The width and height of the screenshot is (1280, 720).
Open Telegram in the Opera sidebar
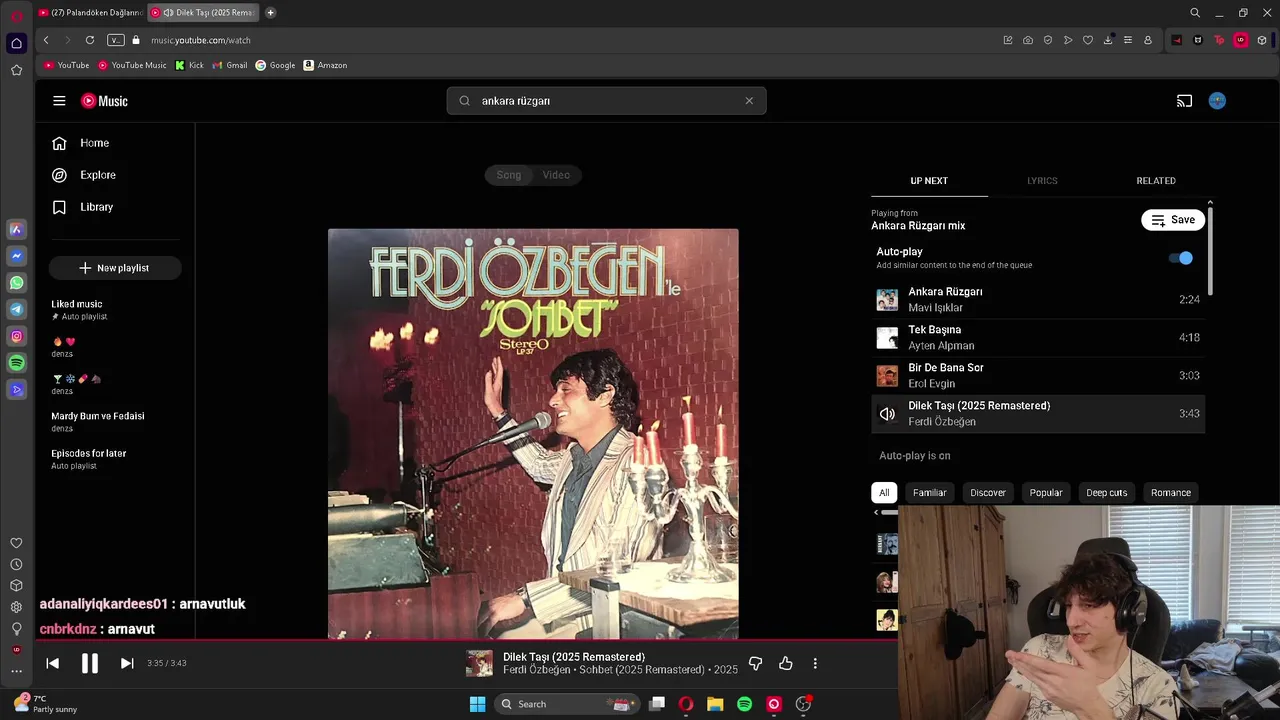click(16, 310)
